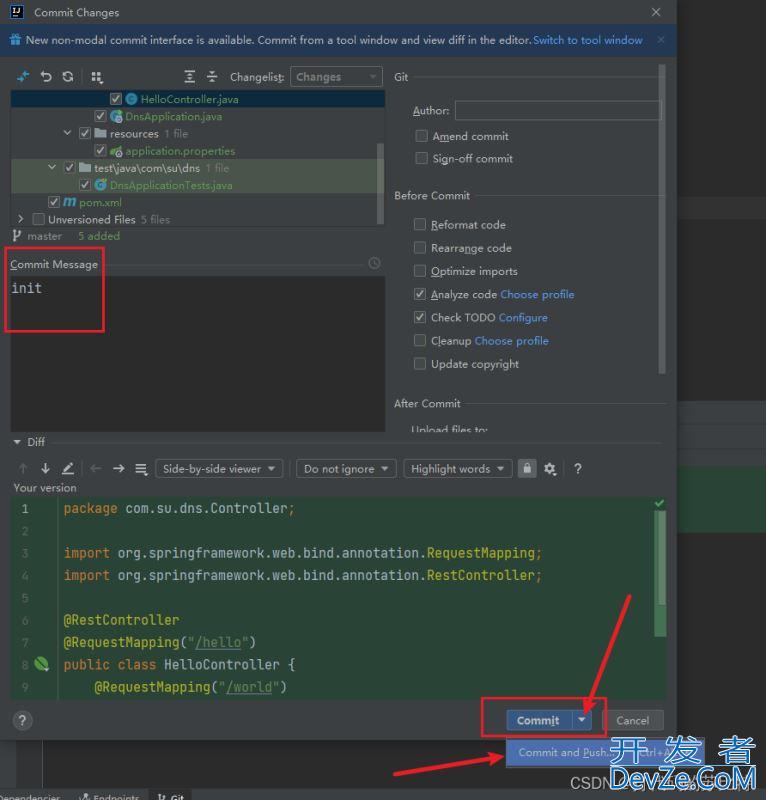766x800 pixels.
Task: Enable Optimize imports checkbox
Action: [x=419, y=270]
